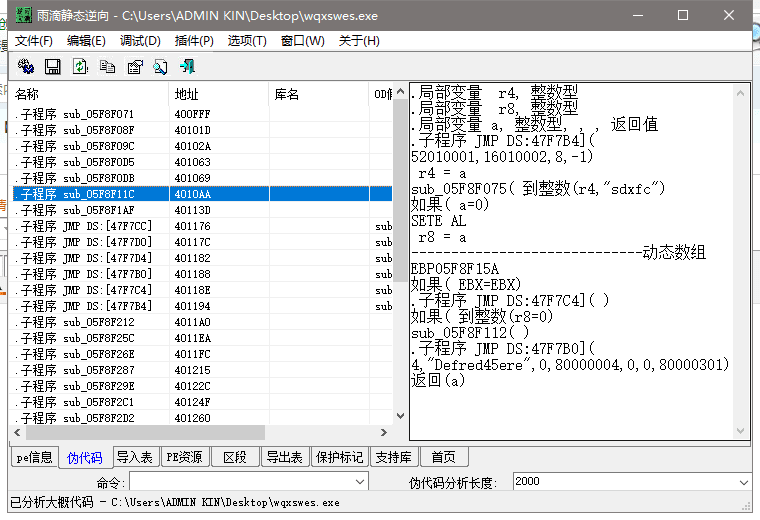Switch to the 导入表 tab
This screenshot has height=520, width=760.
point(135,457)
